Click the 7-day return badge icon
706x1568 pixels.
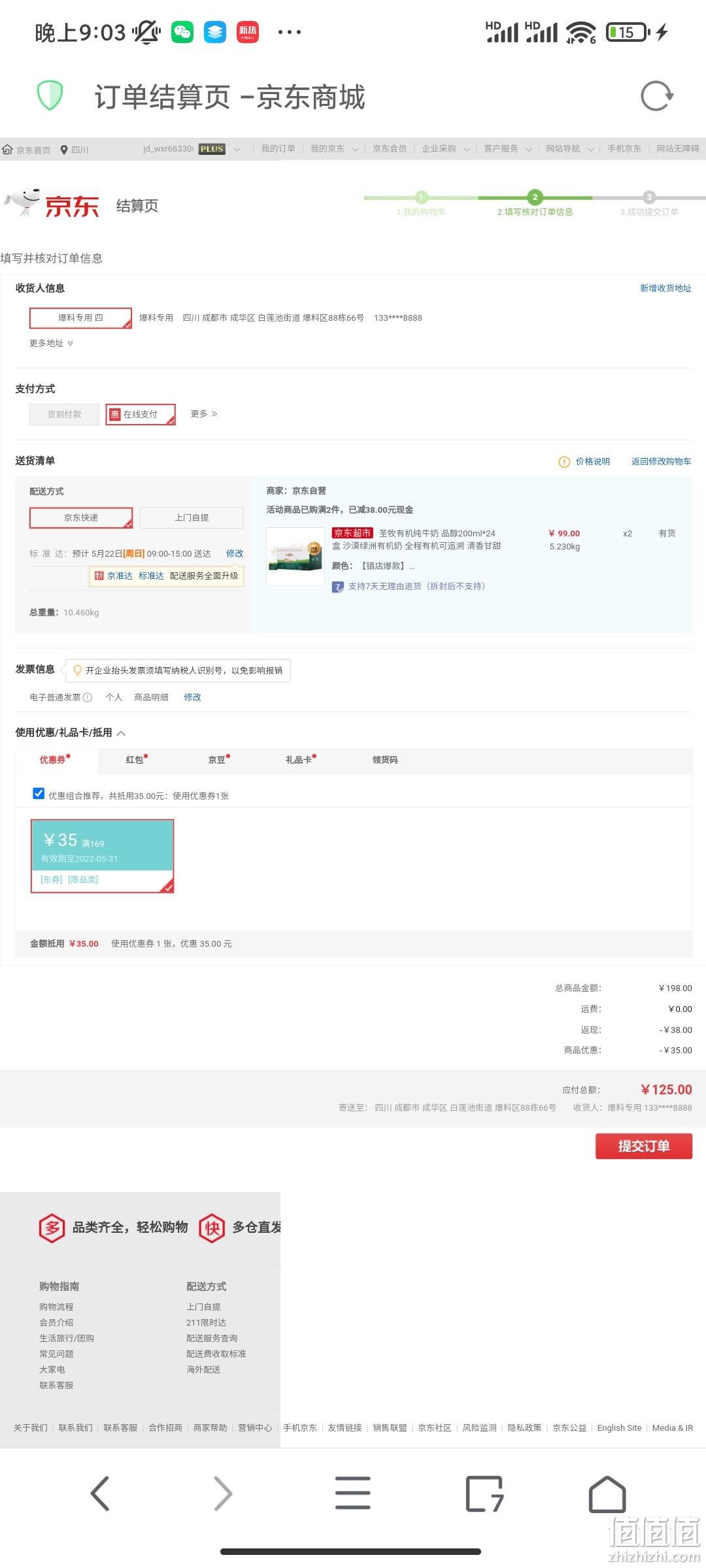[x=338, y=587]
